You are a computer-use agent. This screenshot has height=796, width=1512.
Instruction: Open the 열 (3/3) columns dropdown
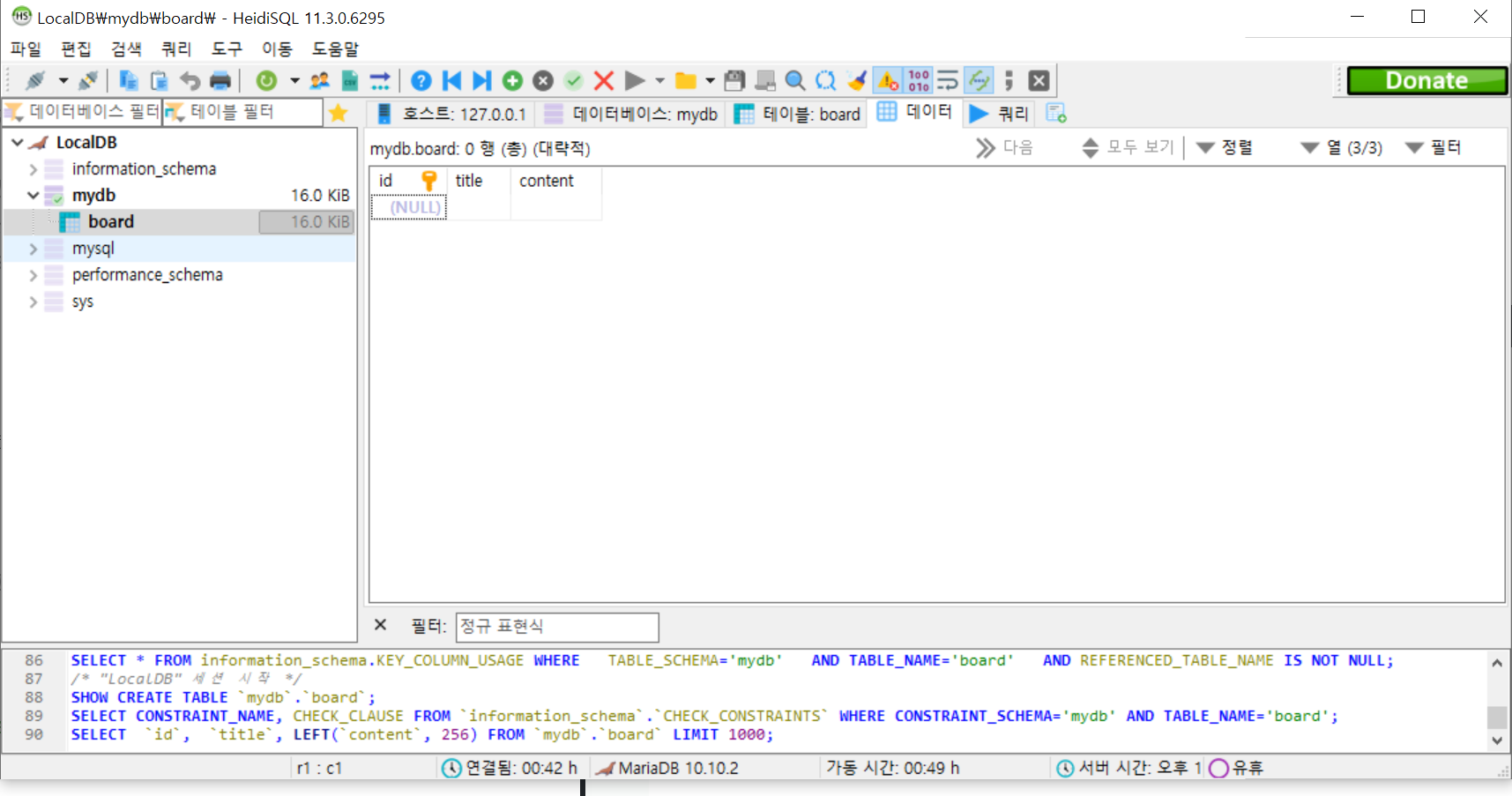pos(1342,147)
